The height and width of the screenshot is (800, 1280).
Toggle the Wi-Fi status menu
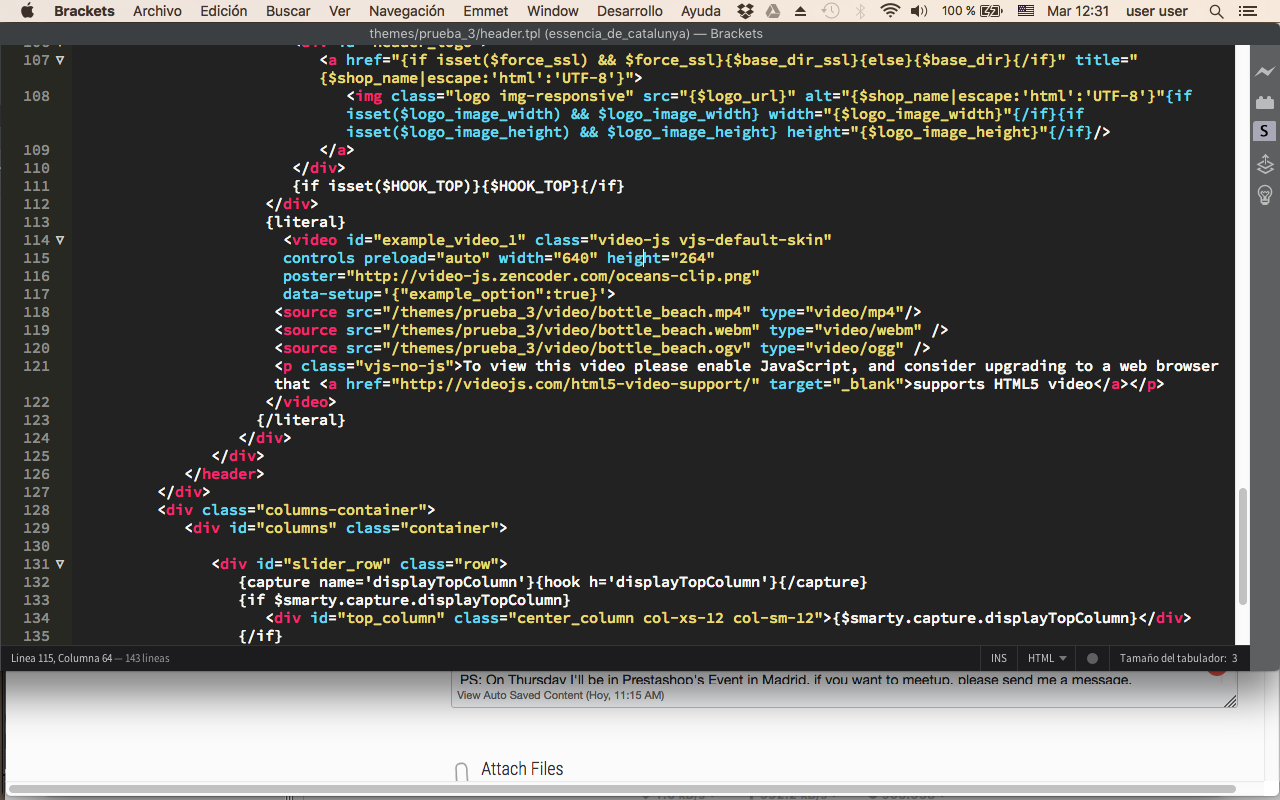(x=889, y=11)
